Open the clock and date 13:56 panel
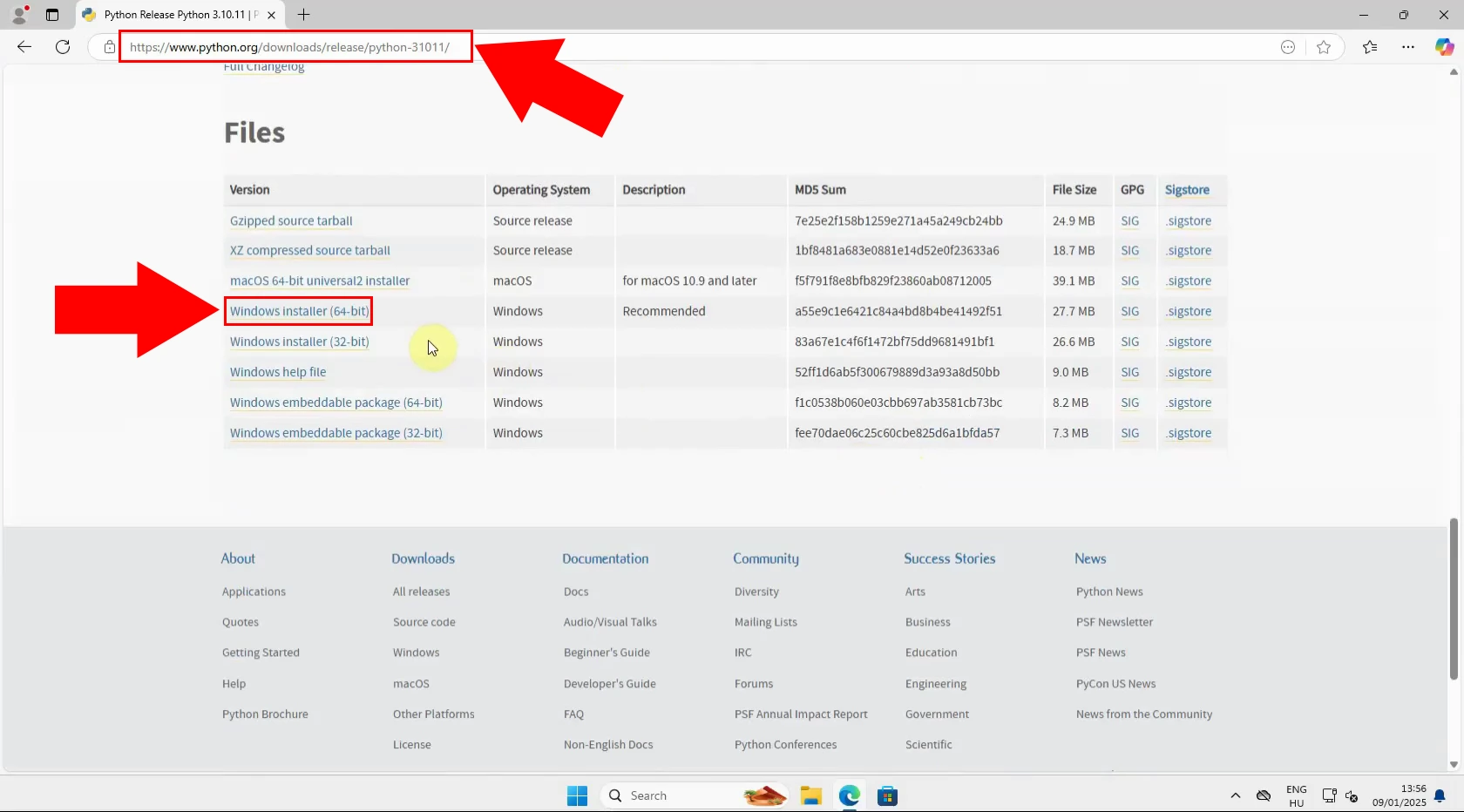This screenshot has height=812, width=1464. [1400, 795]
